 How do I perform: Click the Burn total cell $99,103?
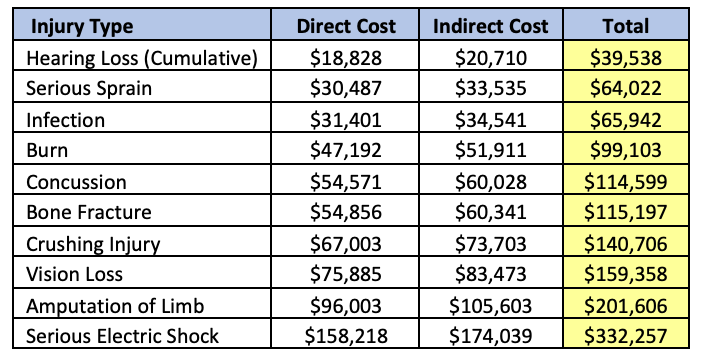tap(626, 148)
